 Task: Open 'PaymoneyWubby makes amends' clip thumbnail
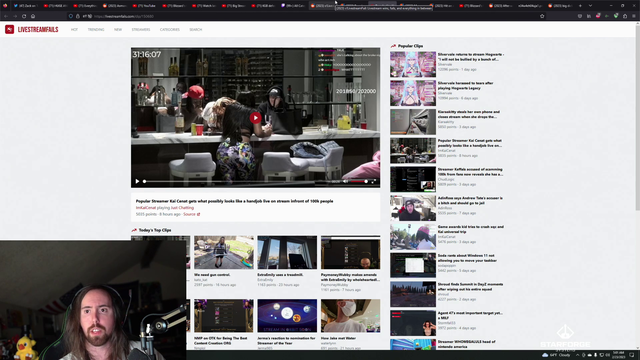pyautogui.click(x=350, y=252)
